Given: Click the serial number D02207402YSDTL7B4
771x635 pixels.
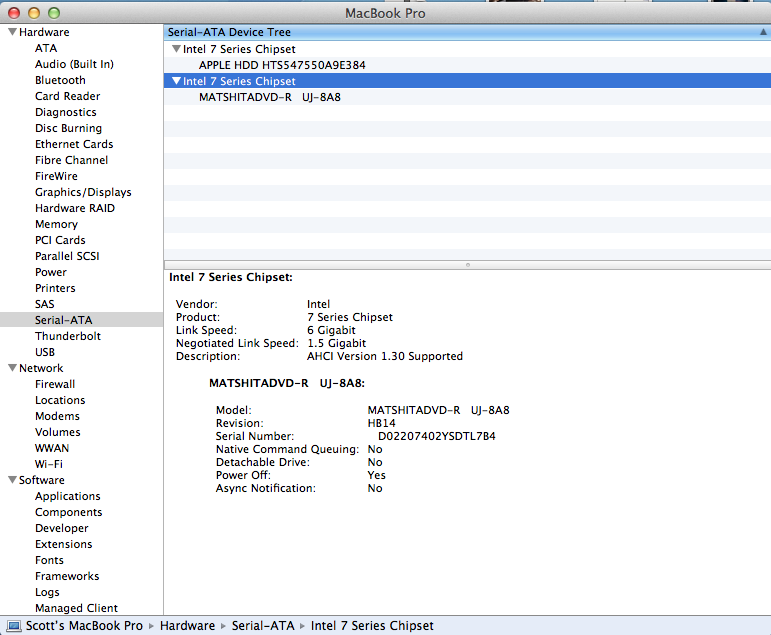Looking at the screenshot, I should (x=437, y=436).
